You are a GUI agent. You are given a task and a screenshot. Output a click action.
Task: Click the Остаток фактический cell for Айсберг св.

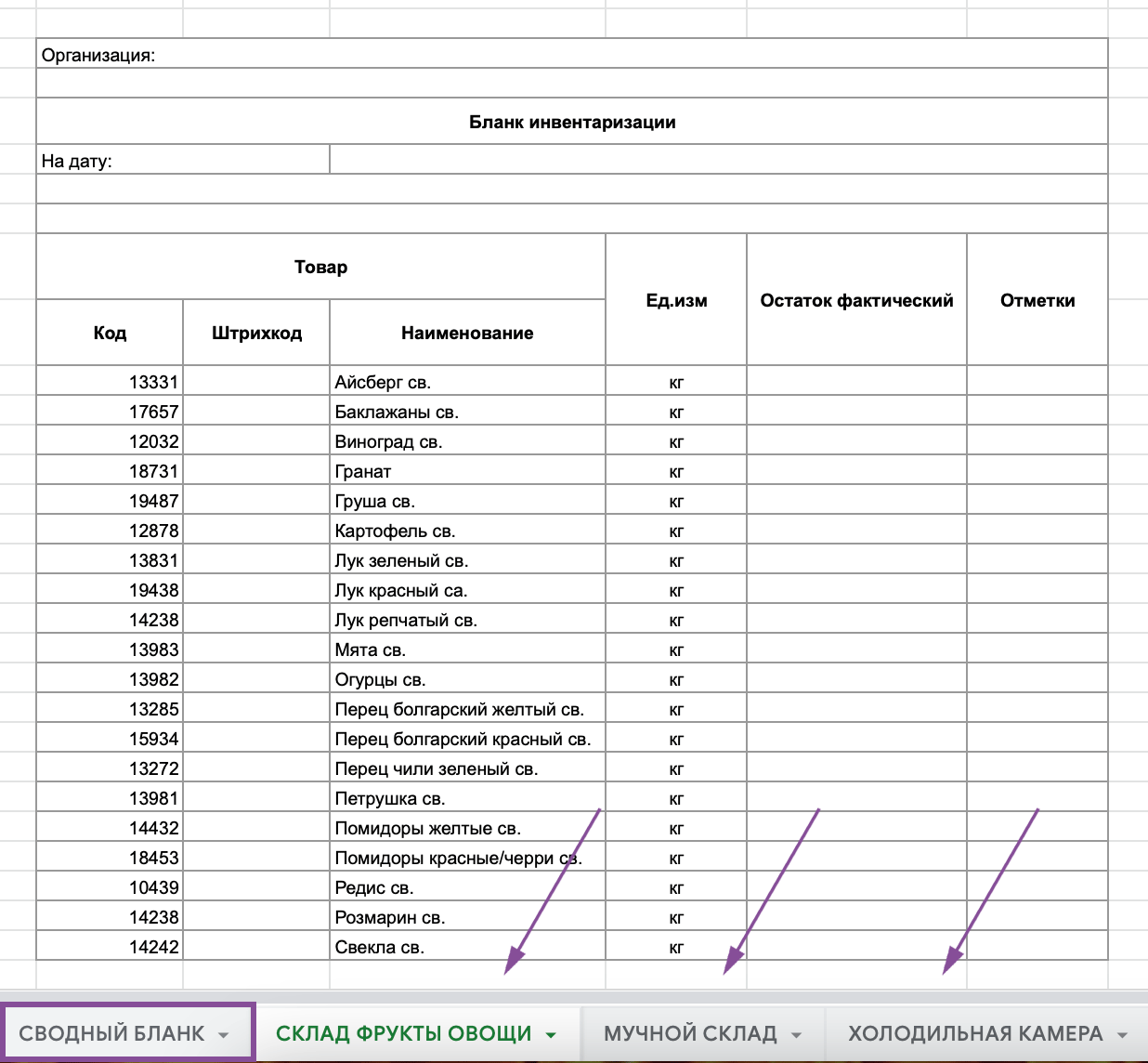click(856, 382)
